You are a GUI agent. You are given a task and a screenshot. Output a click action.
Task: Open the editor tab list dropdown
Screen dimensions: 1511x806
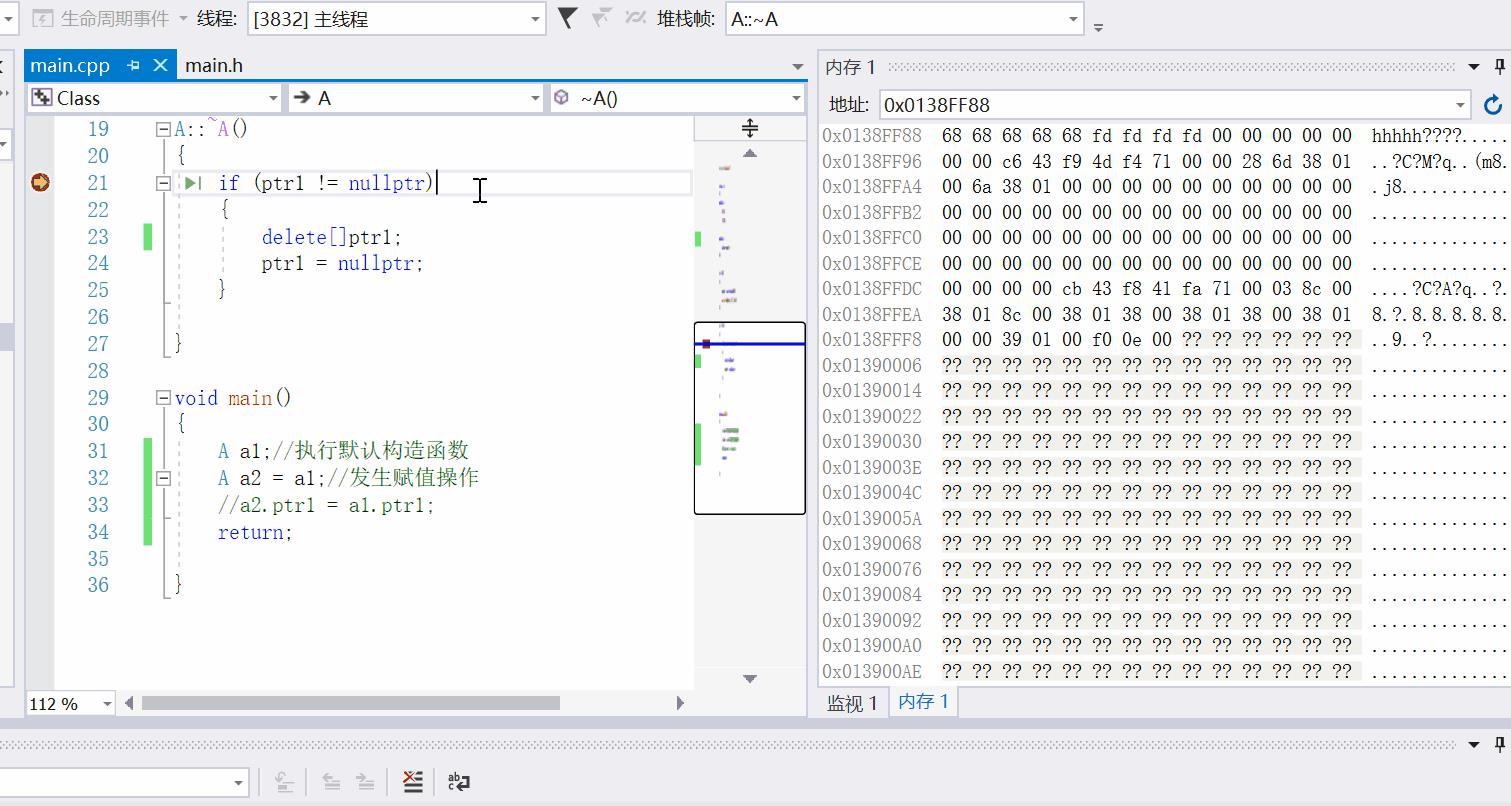[797, 66]
